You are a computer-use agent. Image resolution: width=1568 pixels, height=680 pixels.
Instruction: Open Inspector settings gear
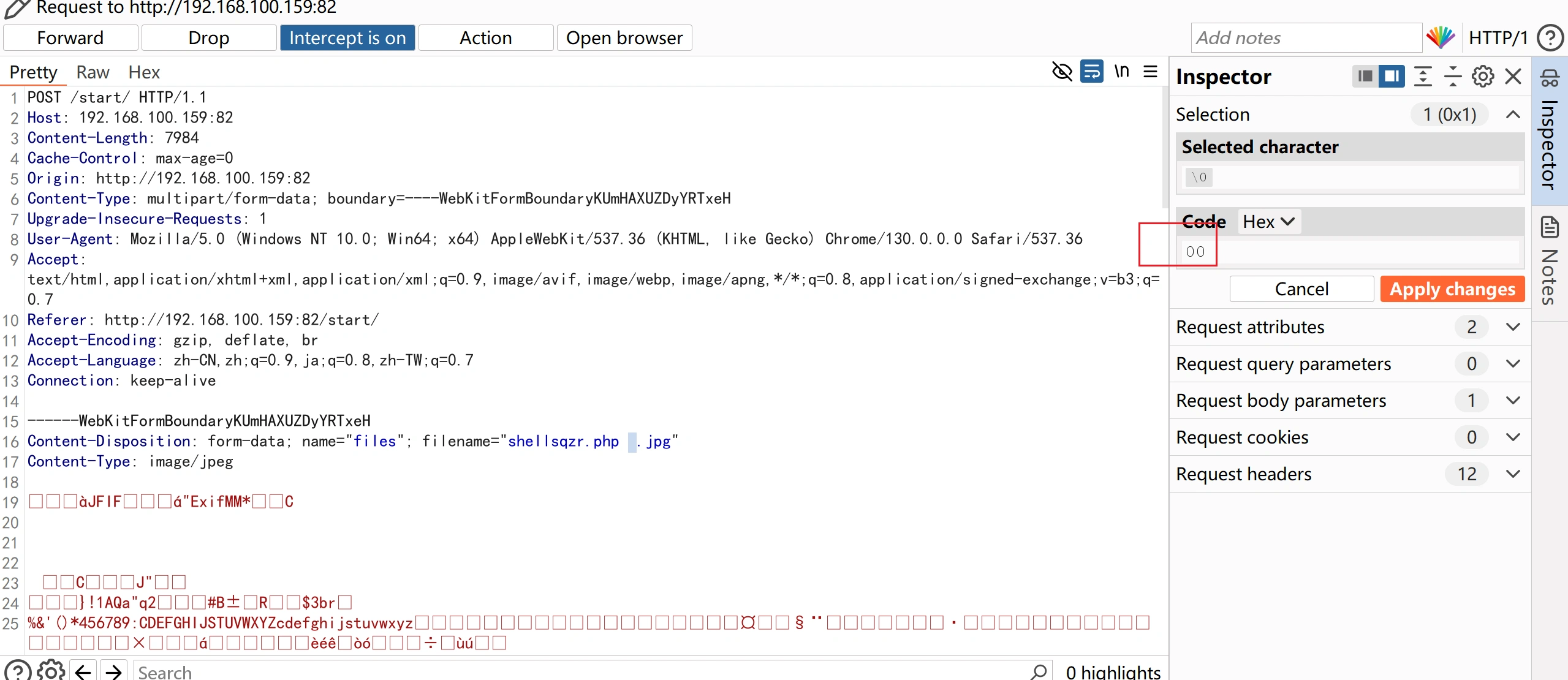(1482, 76)
